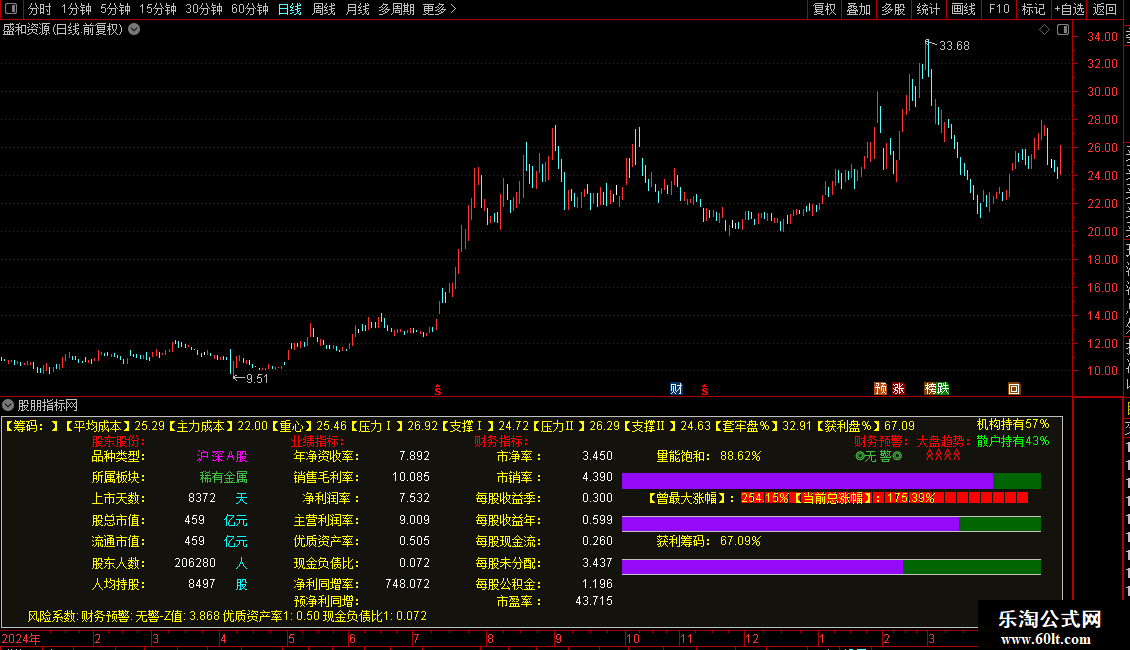Image resolution: width=1130 pixels, height=650 pixels.
Task: Click the diamond icon near chart top-right
Action: tap(1044, 30)
